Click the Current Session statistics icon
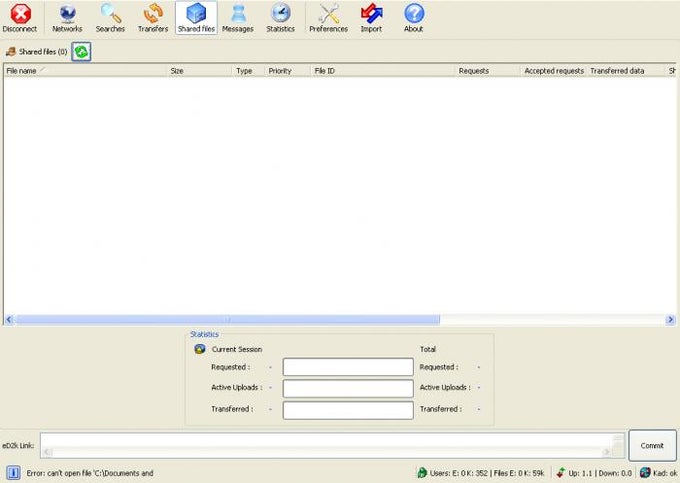Image resolution: width=680 pixels, height=483 pixels. (200, 349)
